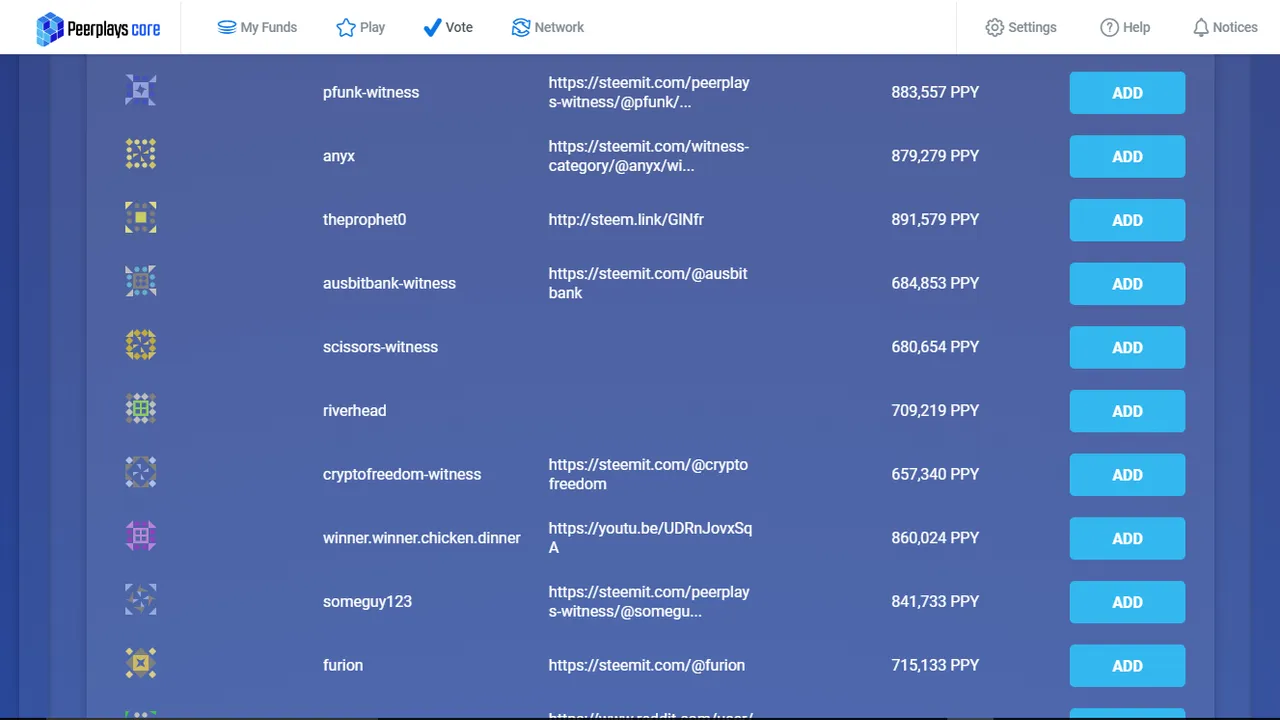Click the Settings gear icon
The image size is (1280, 720).
[994, 27]
